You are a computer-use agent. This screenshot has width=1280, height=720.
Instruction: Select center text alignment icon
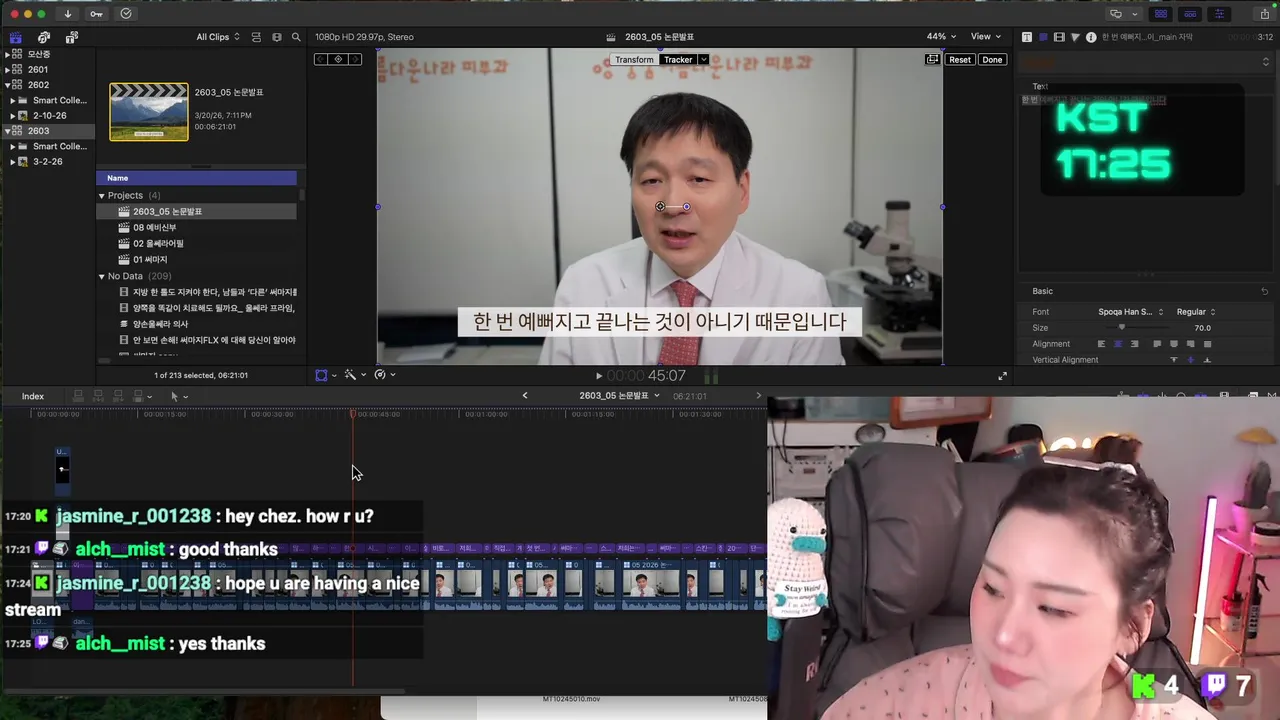(1118, 344)
